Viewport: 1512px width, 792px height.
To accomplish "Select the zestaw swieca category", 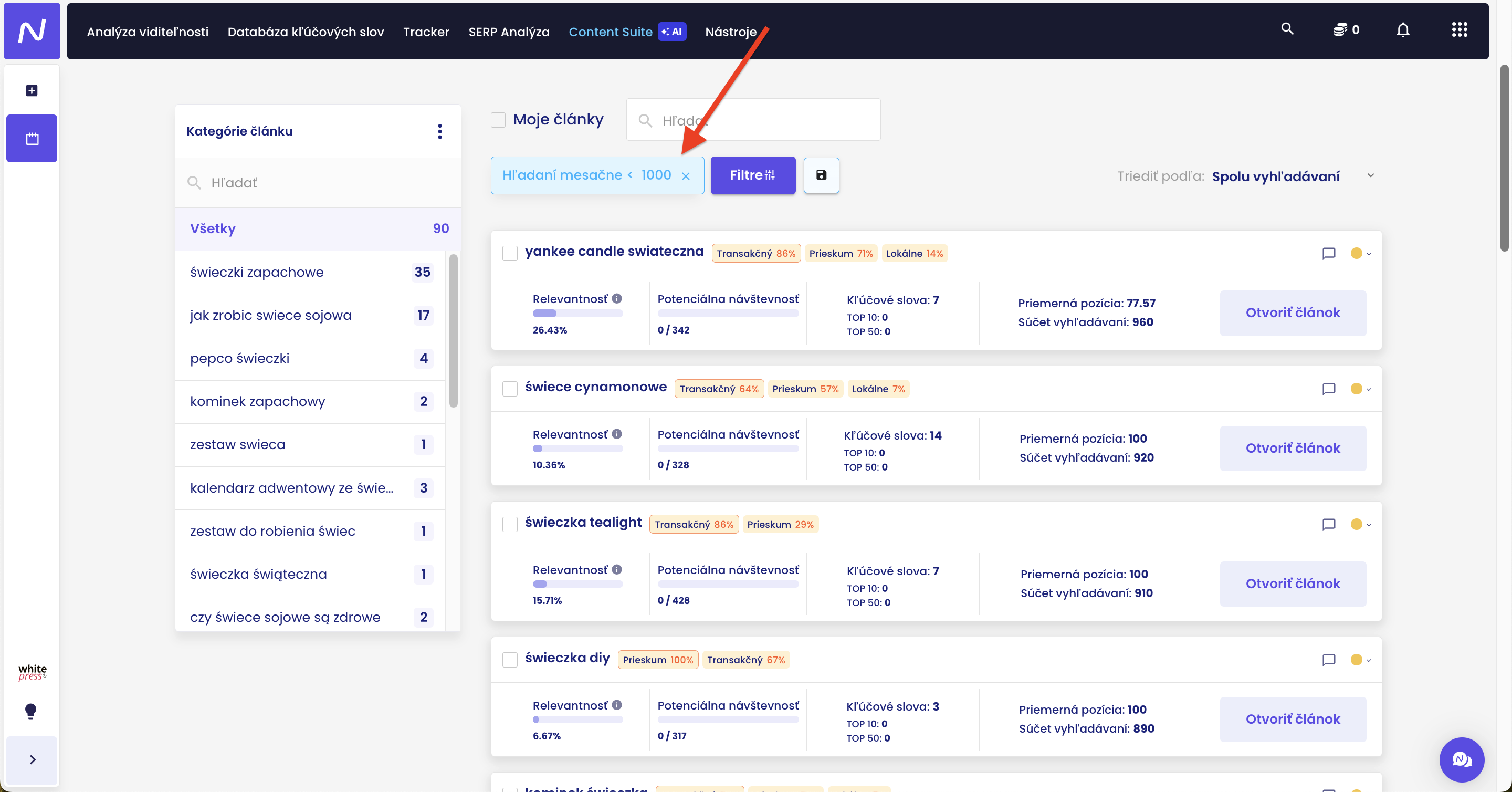I will pos(310,445).
